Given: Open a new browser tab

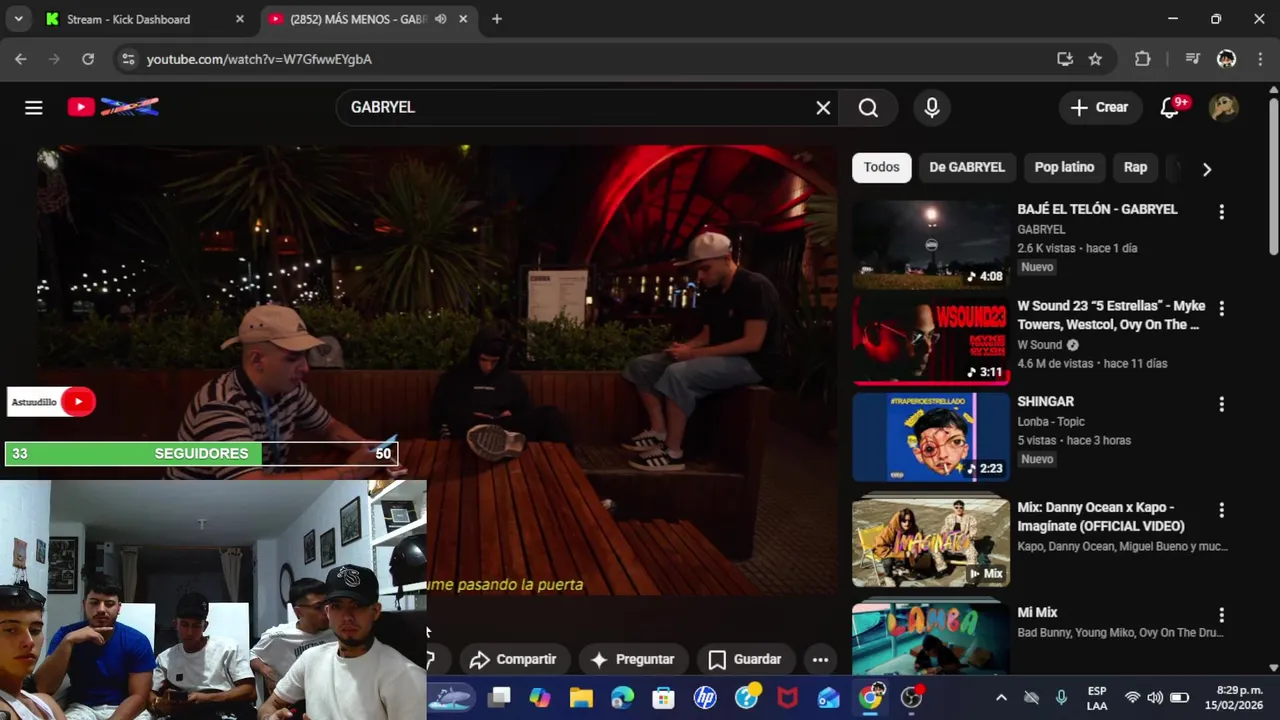Looking at the screenshot, I should (x=497, y=19).
